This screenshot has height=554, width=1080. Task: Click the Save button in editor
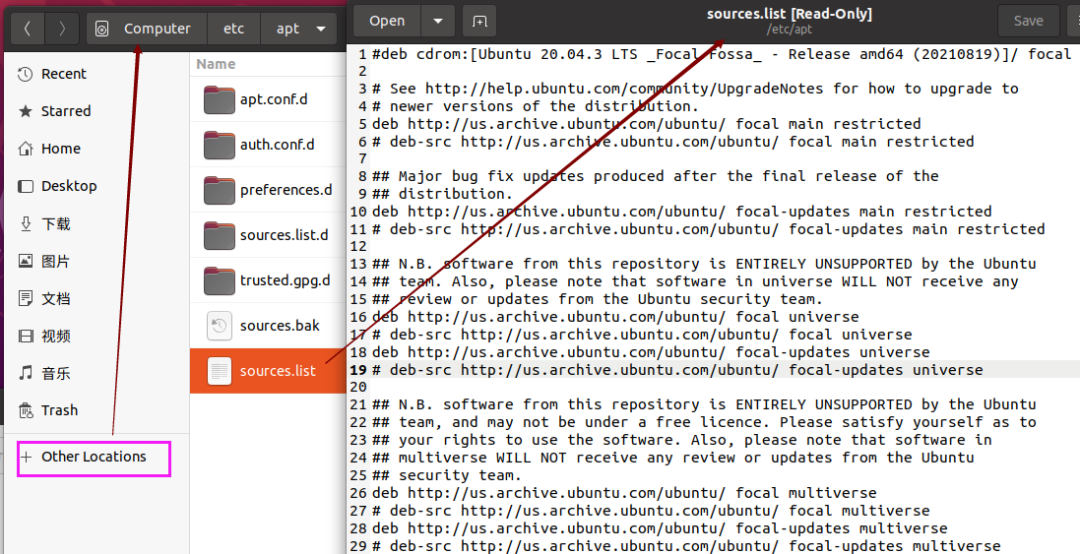coord(1028,21)
